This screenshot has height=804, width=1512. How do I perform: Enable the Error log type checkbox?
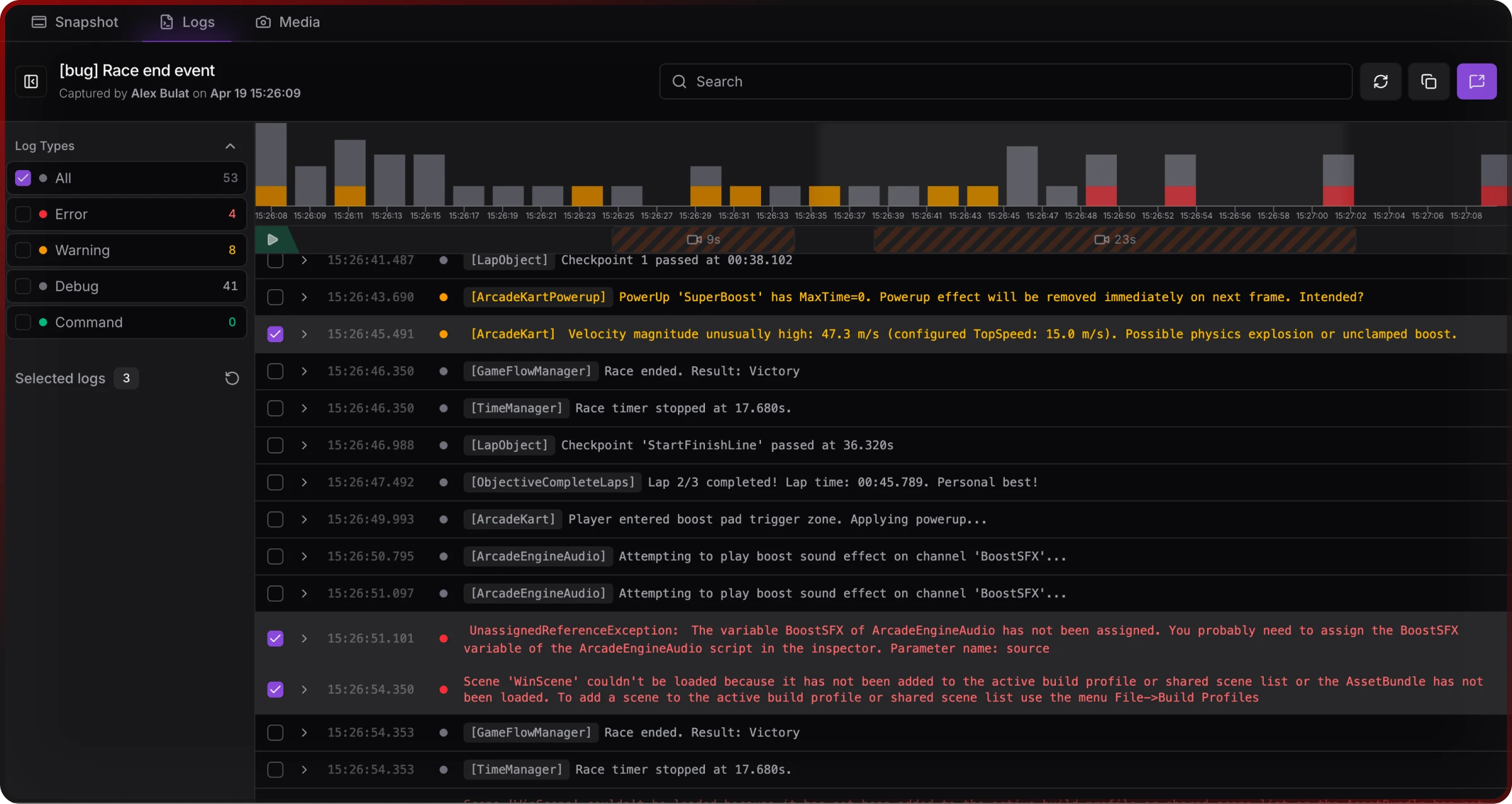(x=23, y=214)
